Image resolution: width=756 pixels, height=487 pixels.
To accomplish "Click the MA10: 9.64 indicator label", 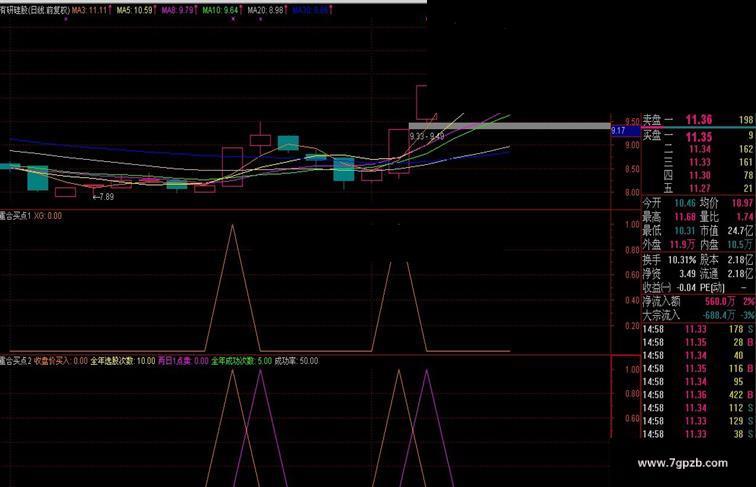I will (x=222, y=10).
